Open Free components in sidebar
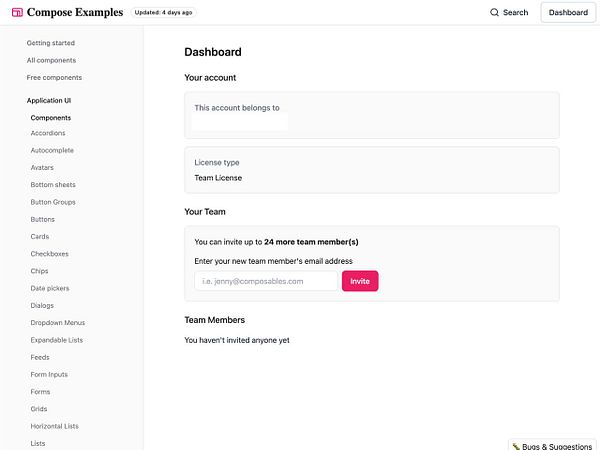The image size is (600, 450). (x=55, y=77)
